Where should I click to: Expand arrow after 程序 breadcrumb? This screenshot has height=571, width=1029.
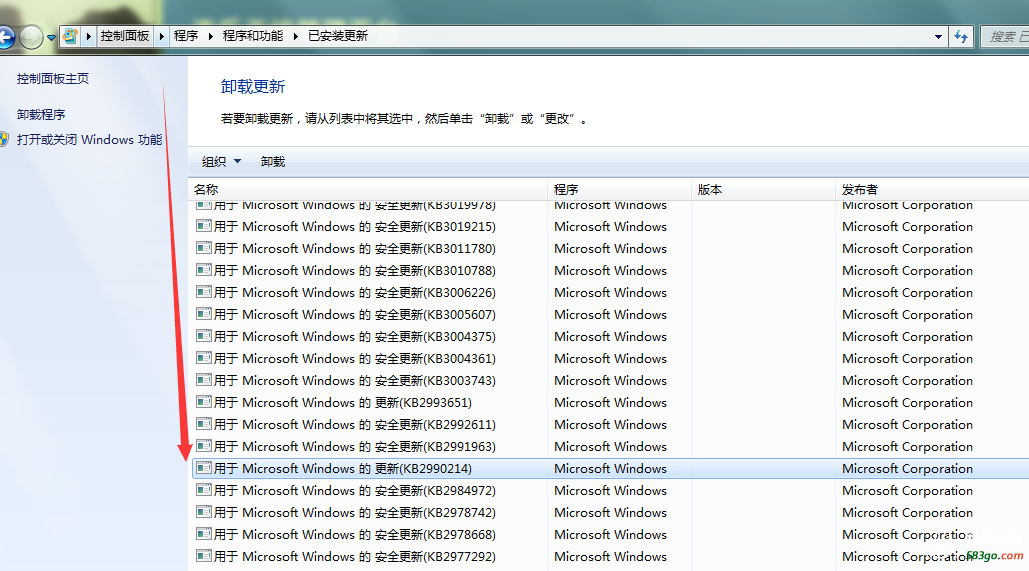(210, 36)
